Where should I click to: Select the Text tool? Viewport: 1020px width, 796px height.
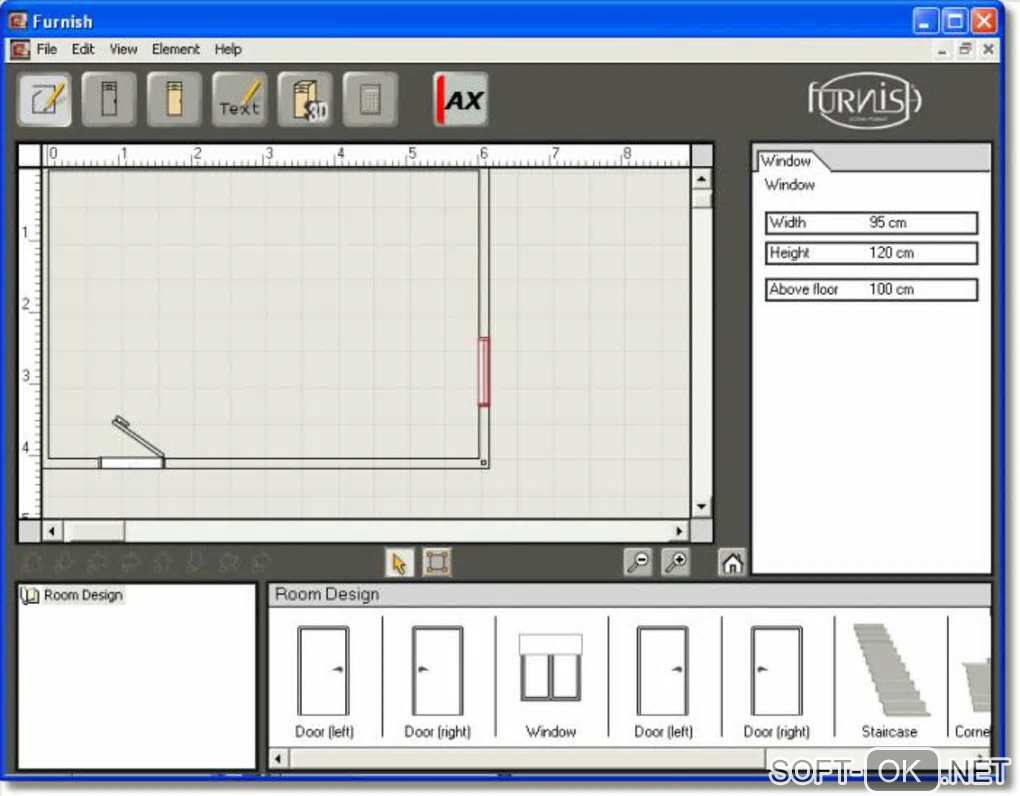point(239,100)
